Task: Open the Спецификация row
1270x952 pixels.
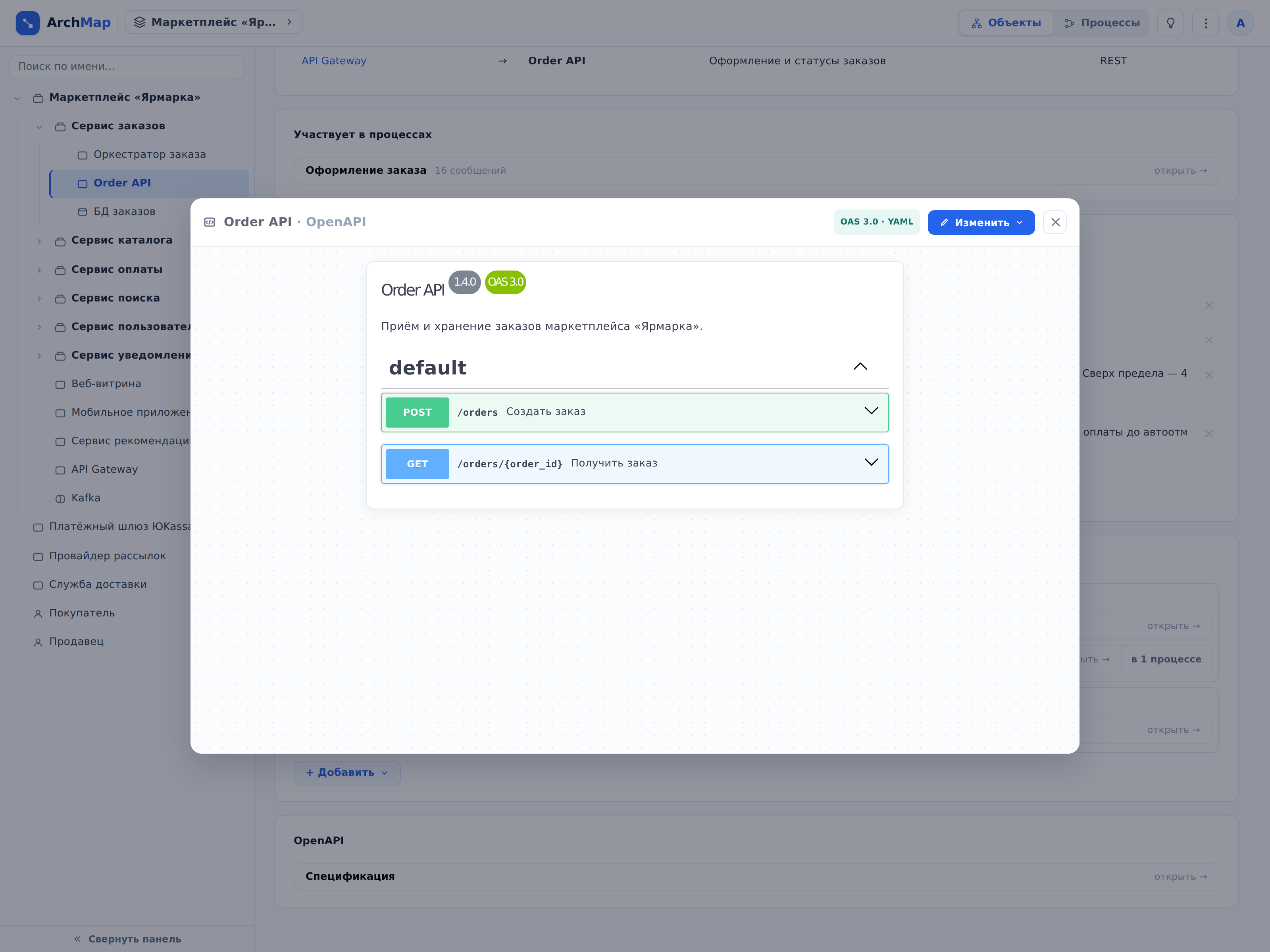Action: click(756, 876)
